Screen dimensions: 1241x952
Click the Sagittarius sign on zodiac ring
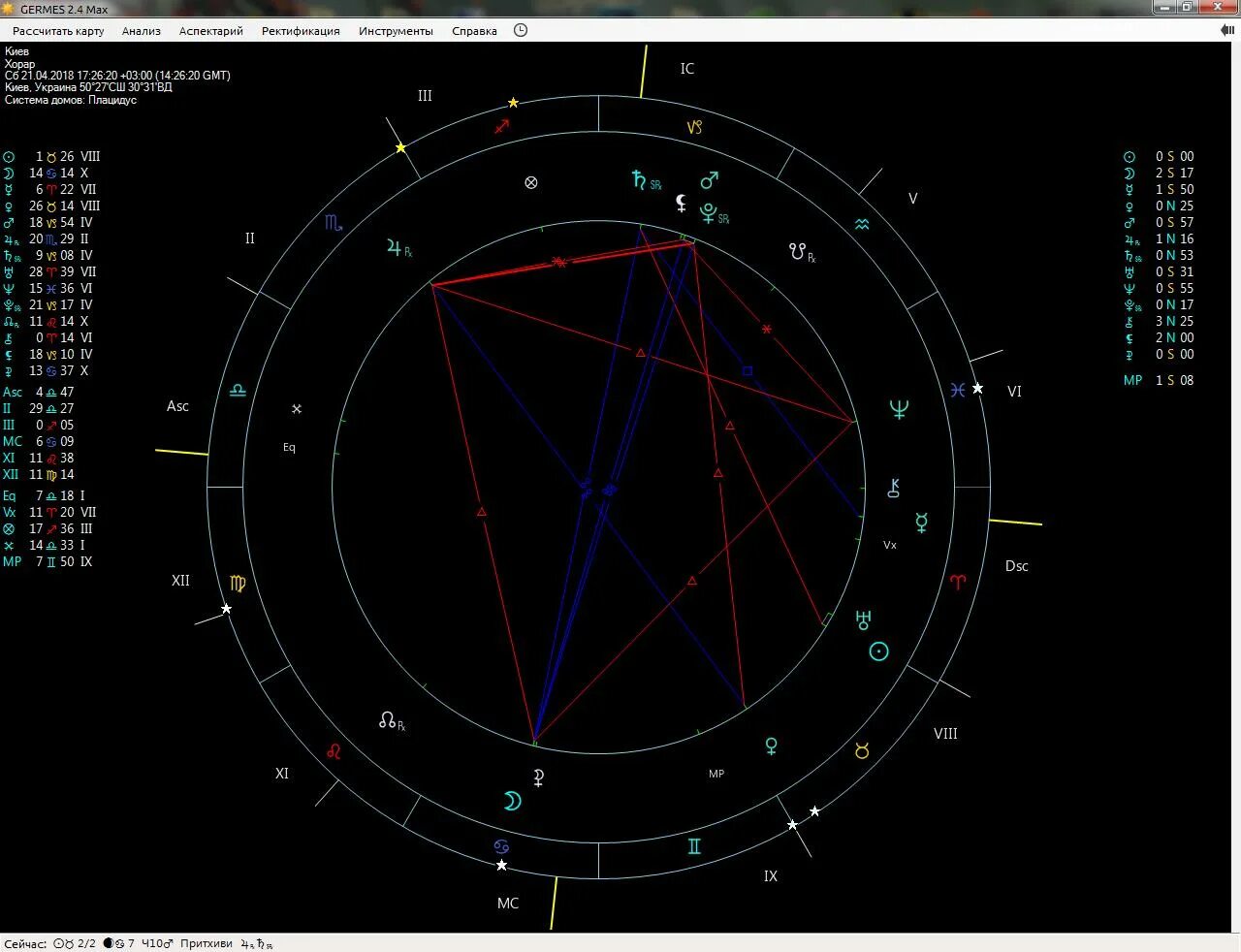502,126
